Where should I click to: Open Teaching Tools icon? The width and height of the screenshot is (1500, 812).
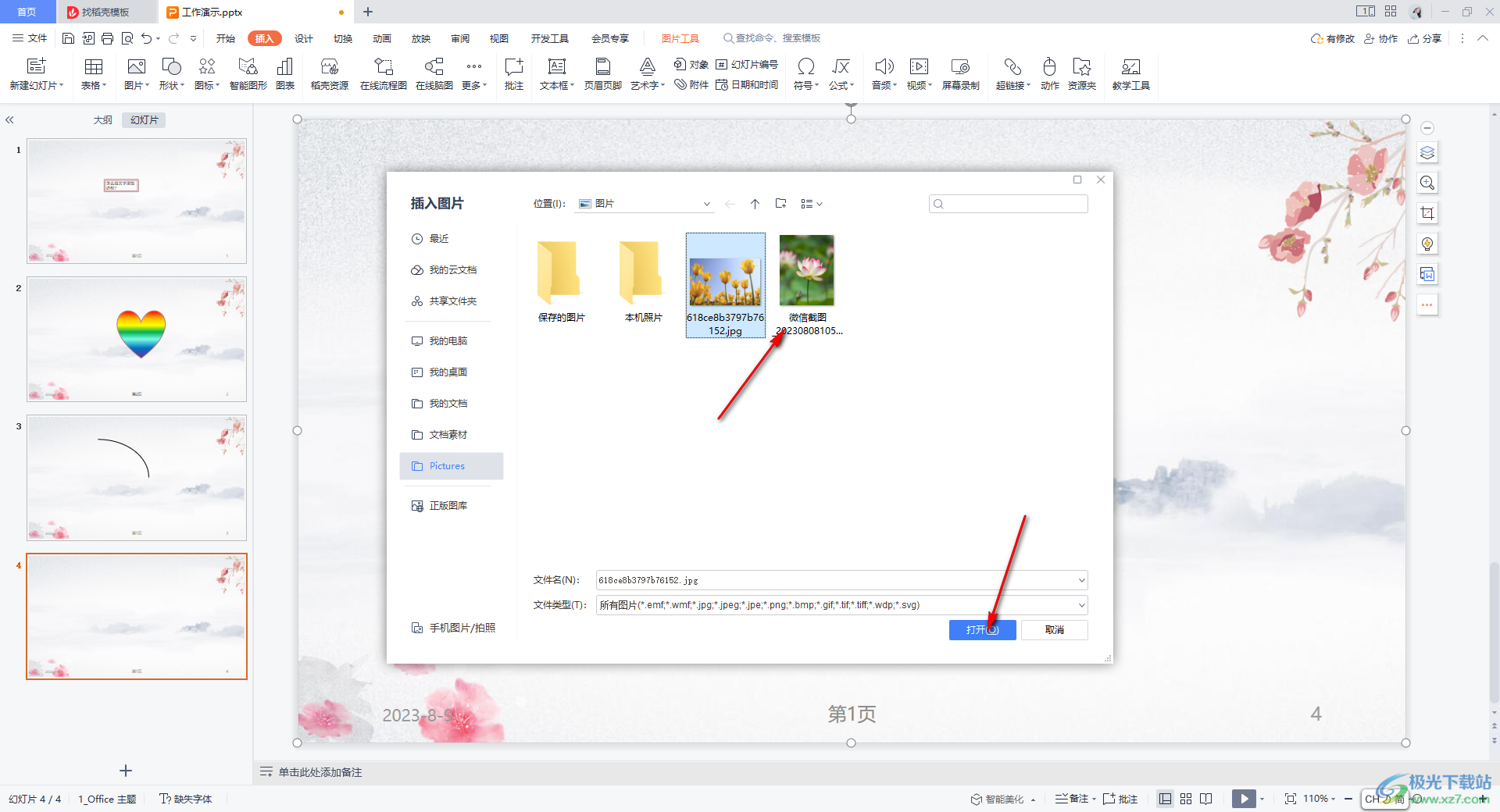click(x=1131, y=66)
